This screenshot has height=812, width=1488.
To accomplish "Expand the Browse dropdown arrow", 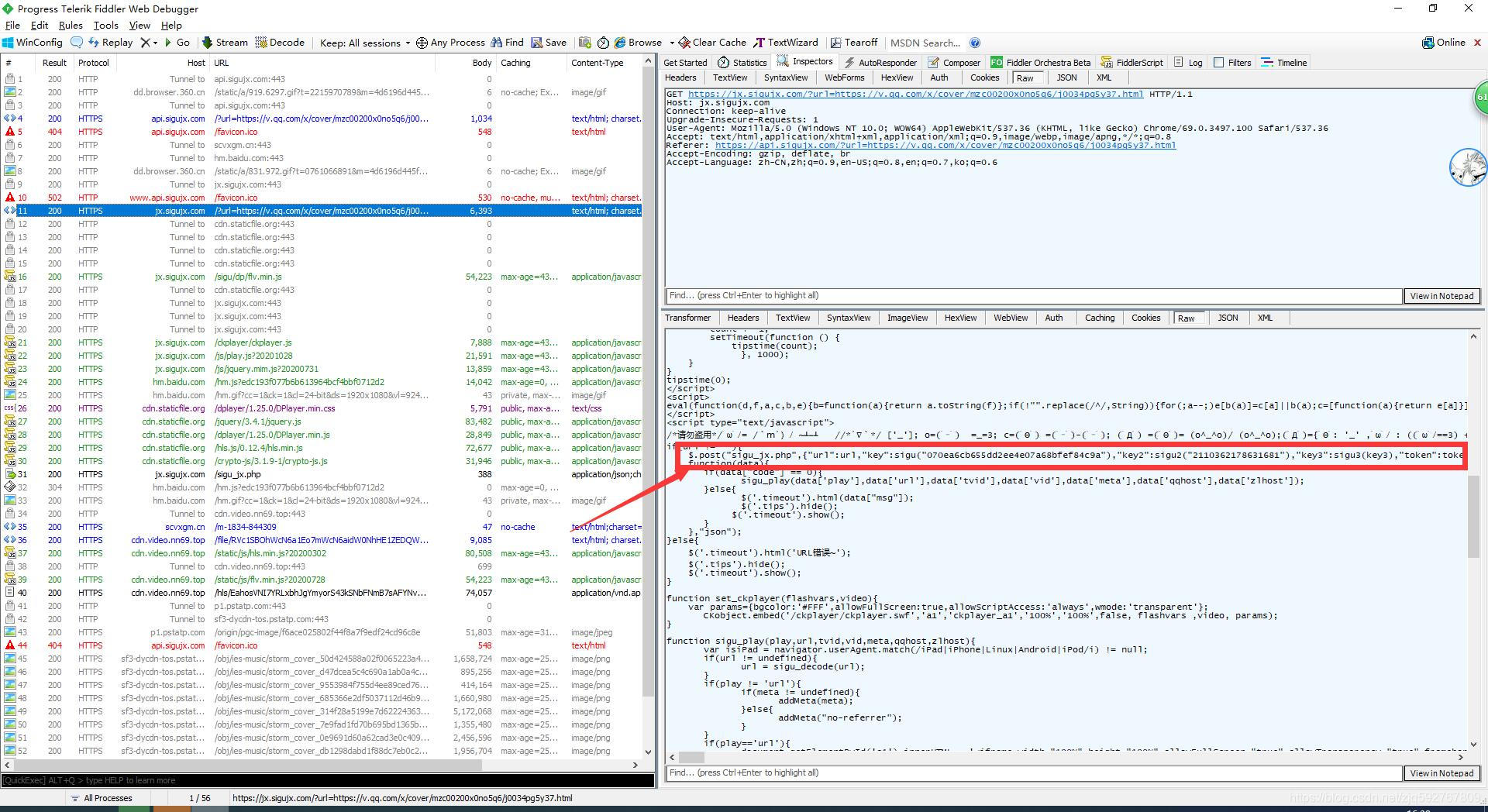I will point(671,43).
